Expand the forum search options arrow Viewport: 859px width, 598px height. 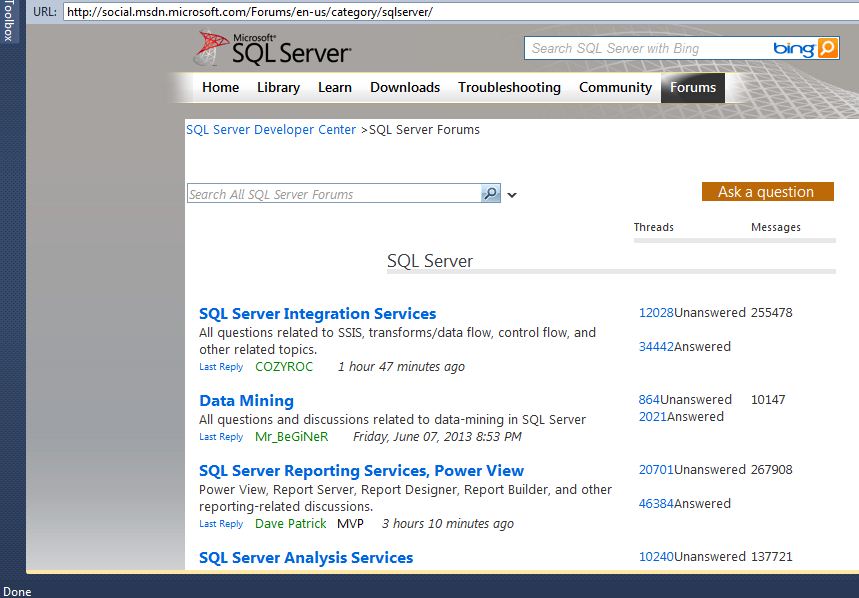pos(512,195)
